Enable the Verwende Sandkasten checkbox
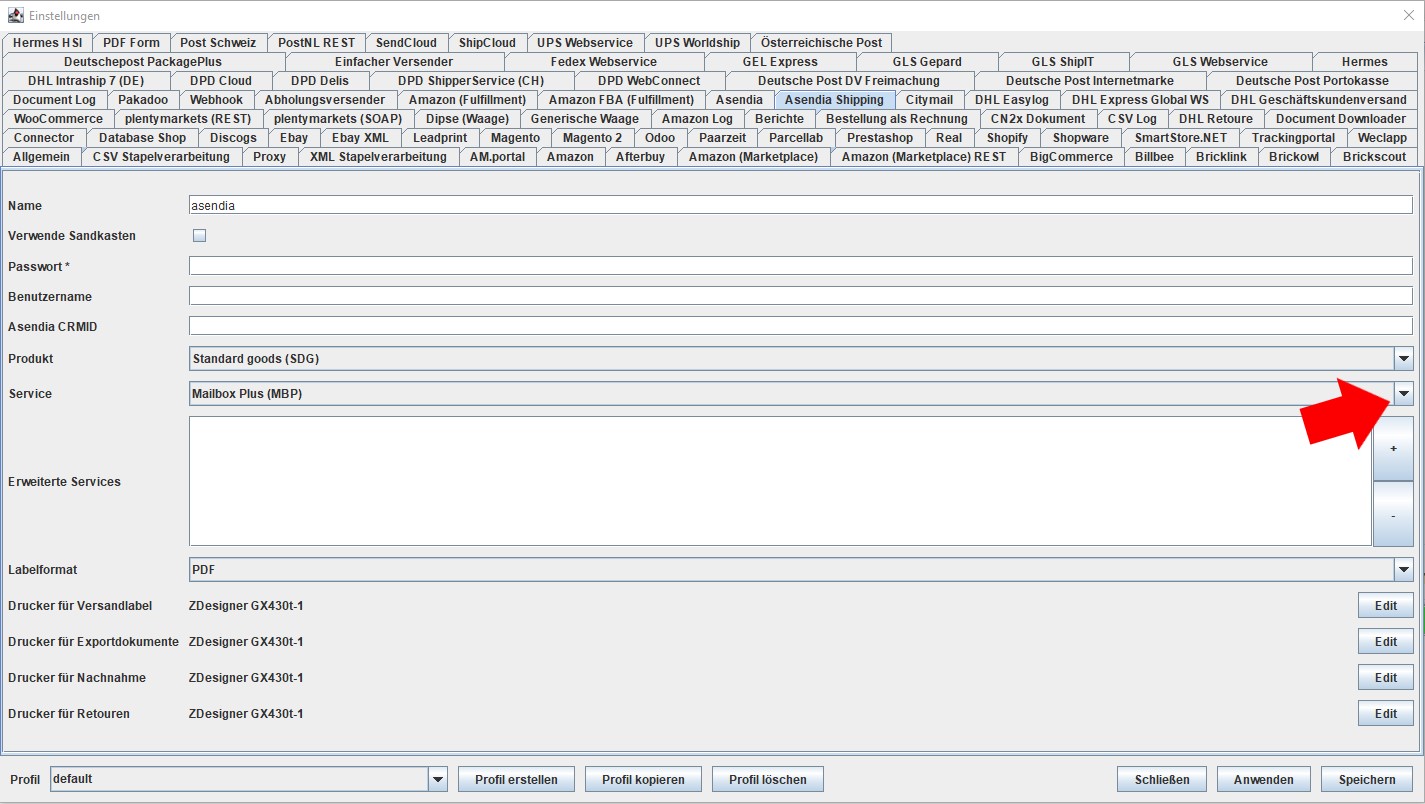This screenshot has width=1425, height=804. pos(200,236)
